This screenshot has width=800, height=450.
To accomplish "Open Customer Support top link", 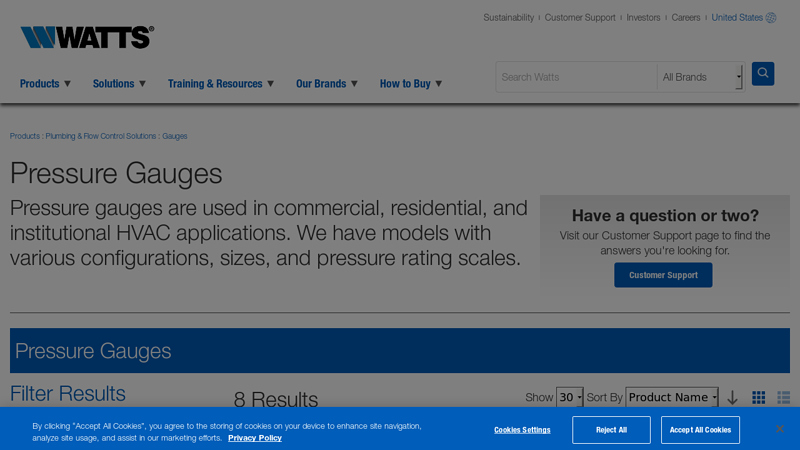I will tap(580, 18).
